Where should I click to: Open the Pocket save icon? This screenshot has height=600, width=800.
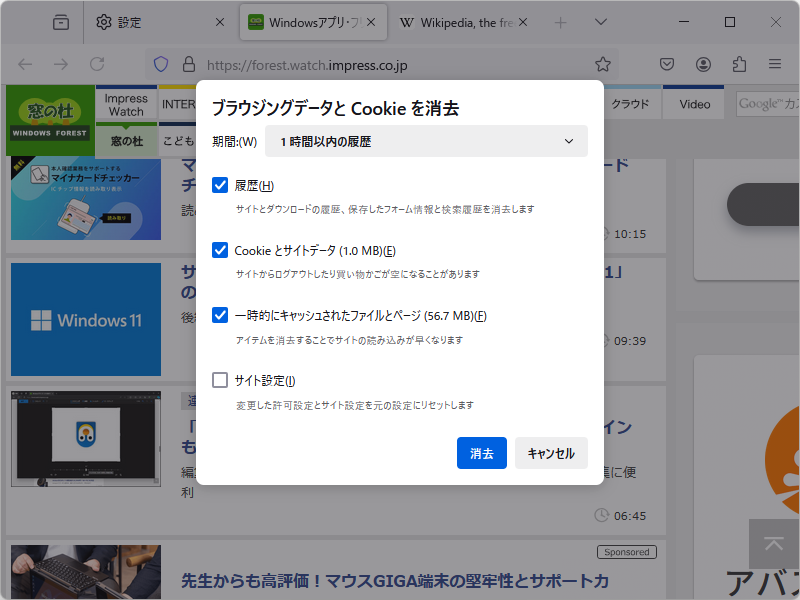tap(667, 63)
